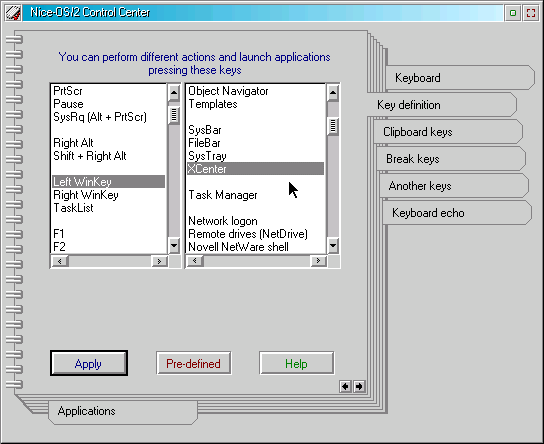Click the actions list scroll-up arrow
The image size is (544, 444).
point(333,93)
